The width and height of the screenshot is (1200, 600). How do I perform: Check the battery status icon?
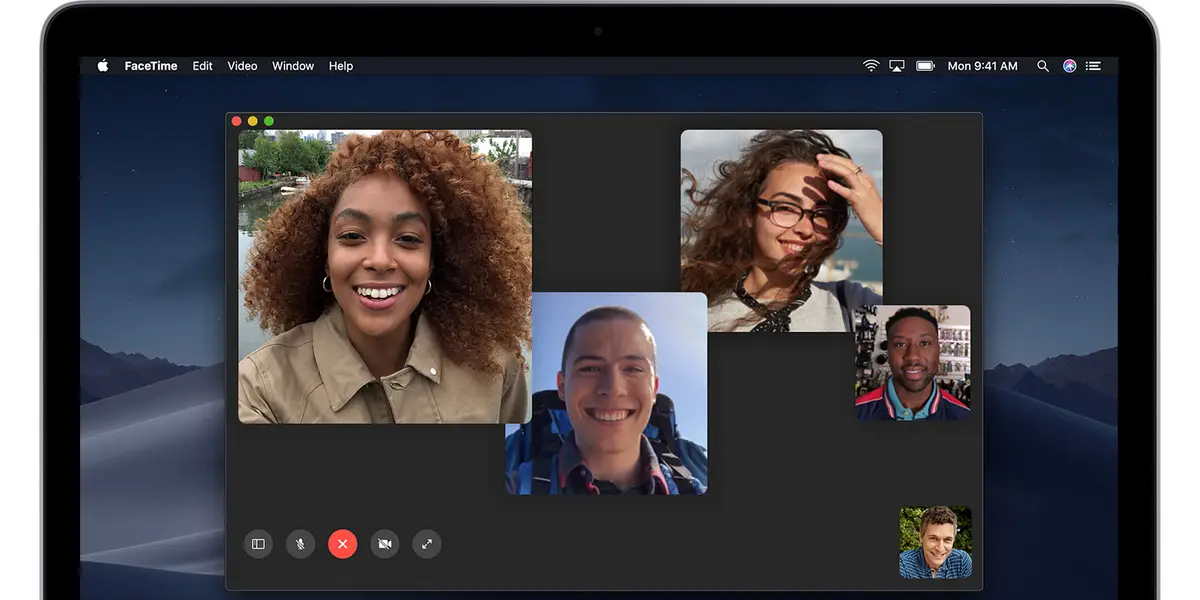925,66
